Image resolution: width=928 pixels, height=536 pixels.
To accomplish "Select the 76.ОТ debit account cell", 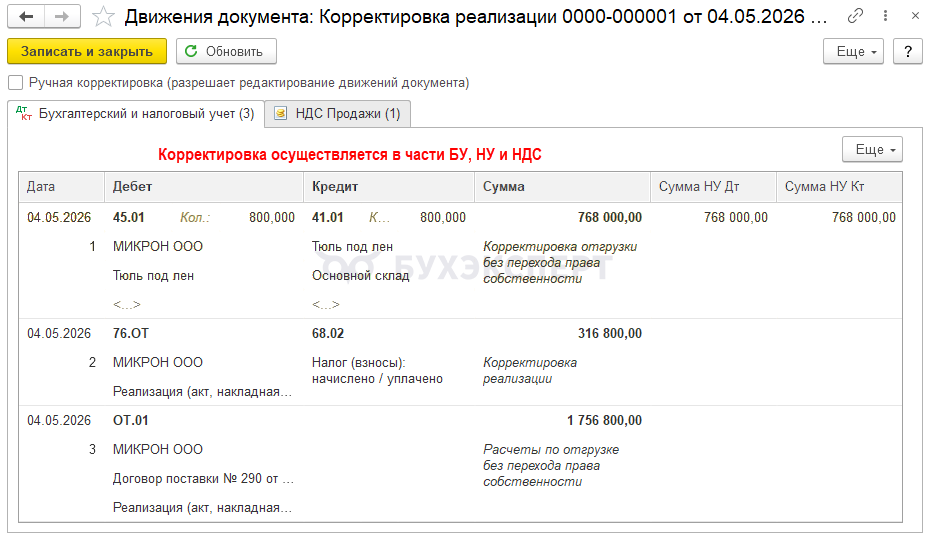I will point(131,333).
